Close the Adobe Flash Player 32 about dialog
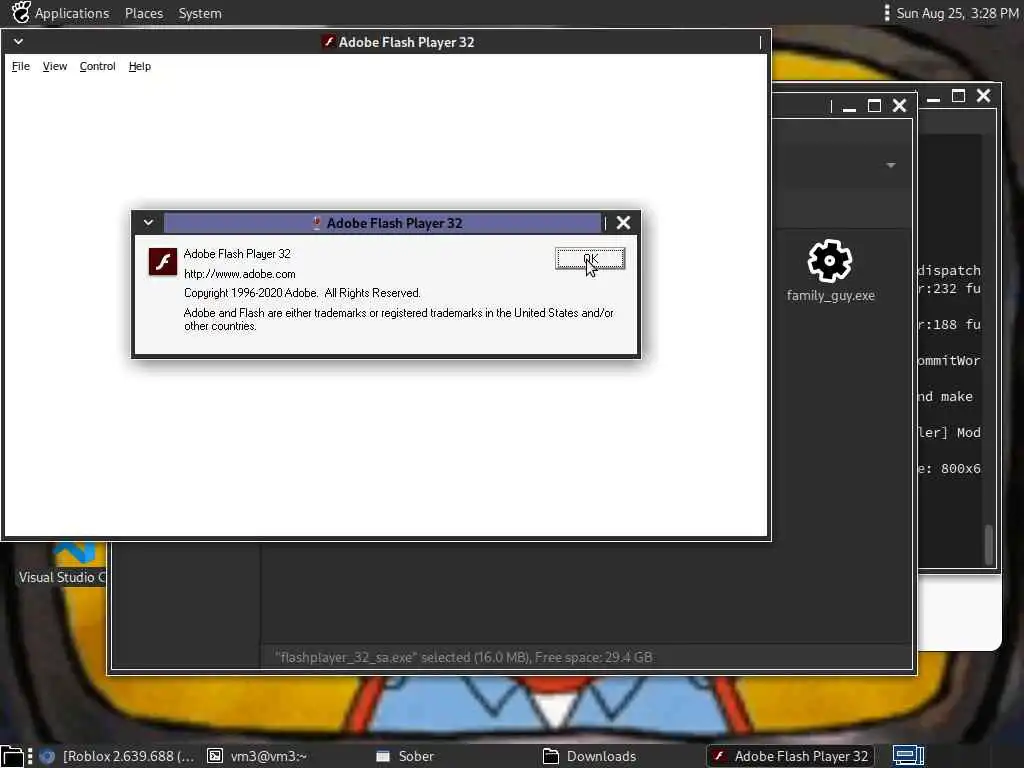This screenshot has height=768, width=1024. (623, 223)
